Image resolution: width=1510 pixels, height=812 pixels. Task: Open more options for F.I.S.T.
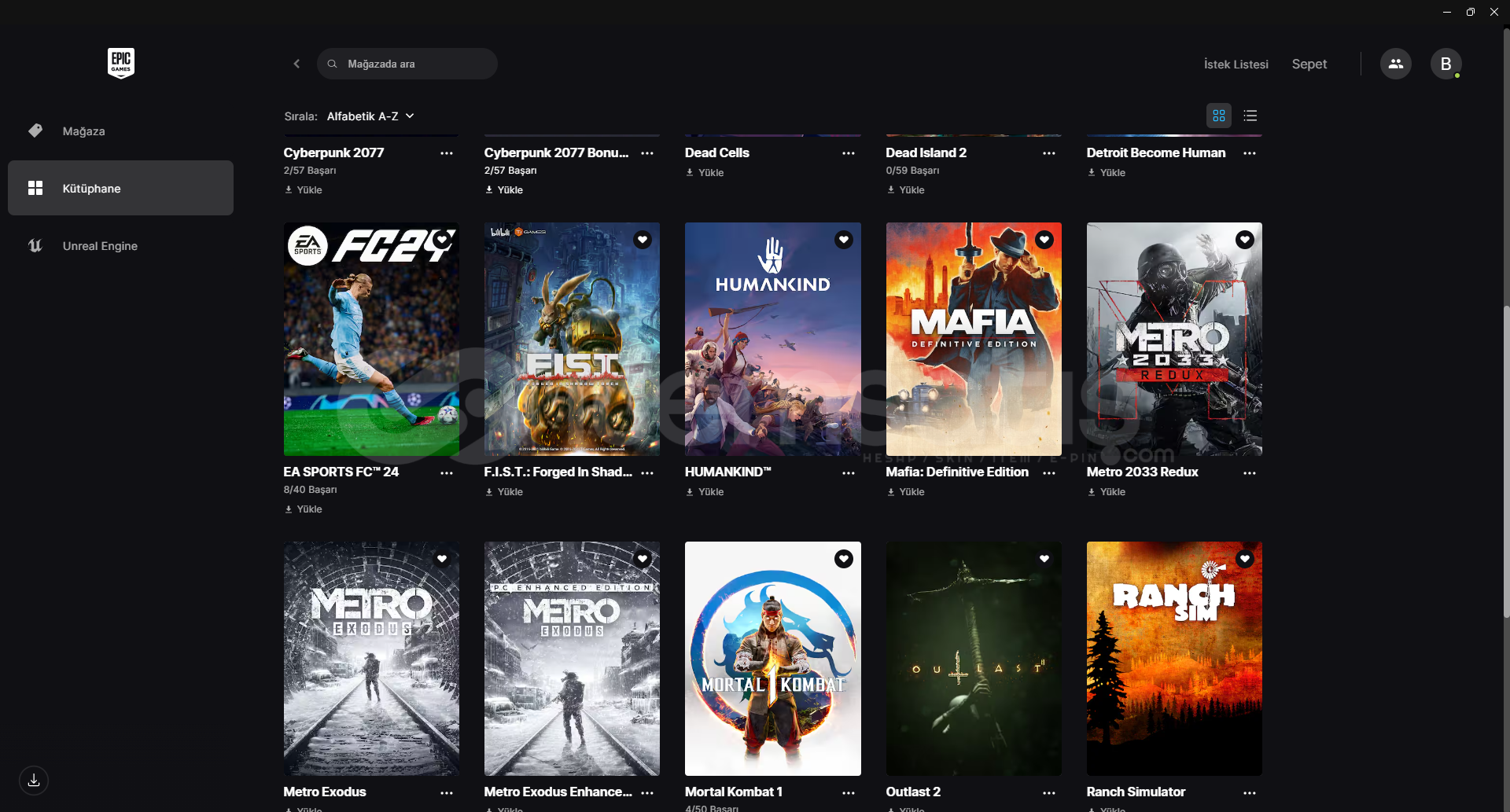[647, 473]
